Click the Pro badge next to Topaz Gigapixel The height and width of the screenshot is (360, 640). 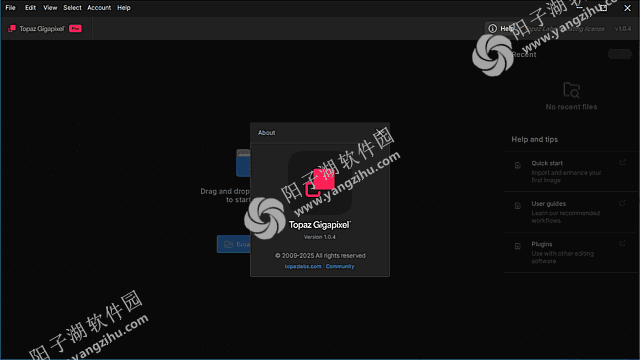75,29
